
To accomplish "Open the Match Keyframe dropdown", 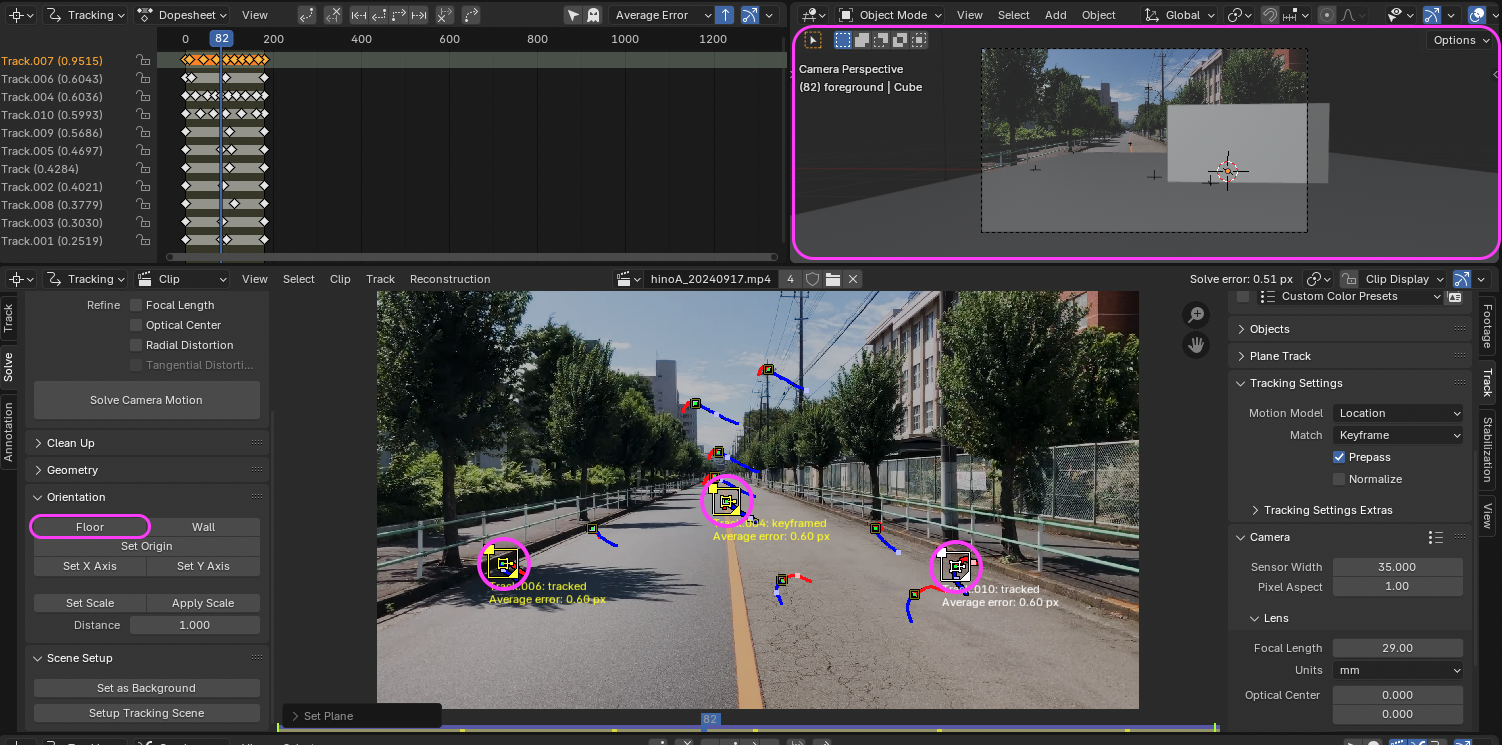I will [x=1398, y=435].
